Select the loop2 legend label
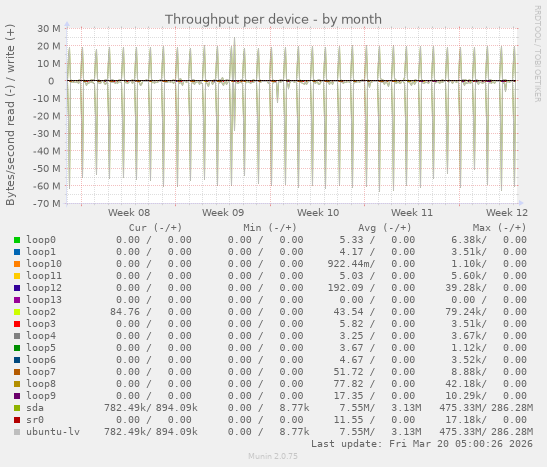The height and width of the screenshot is (467, 547). [41, 312]
